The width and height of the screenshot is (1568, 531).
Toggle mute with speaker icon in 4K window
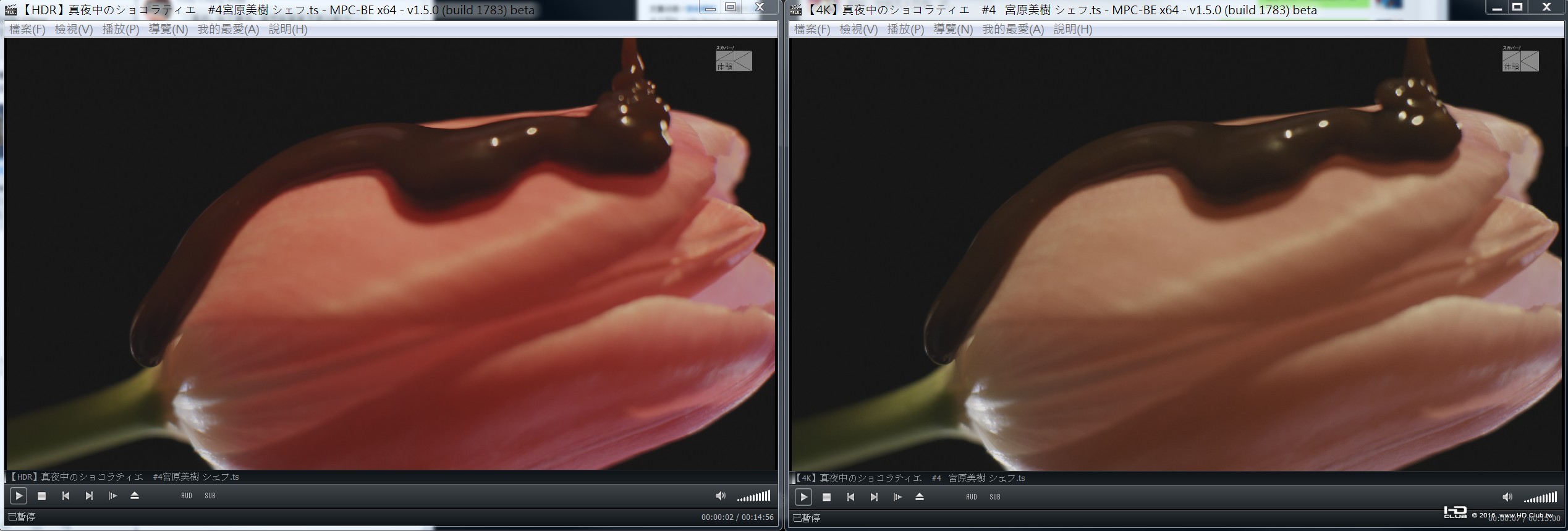coord(1507,497)
